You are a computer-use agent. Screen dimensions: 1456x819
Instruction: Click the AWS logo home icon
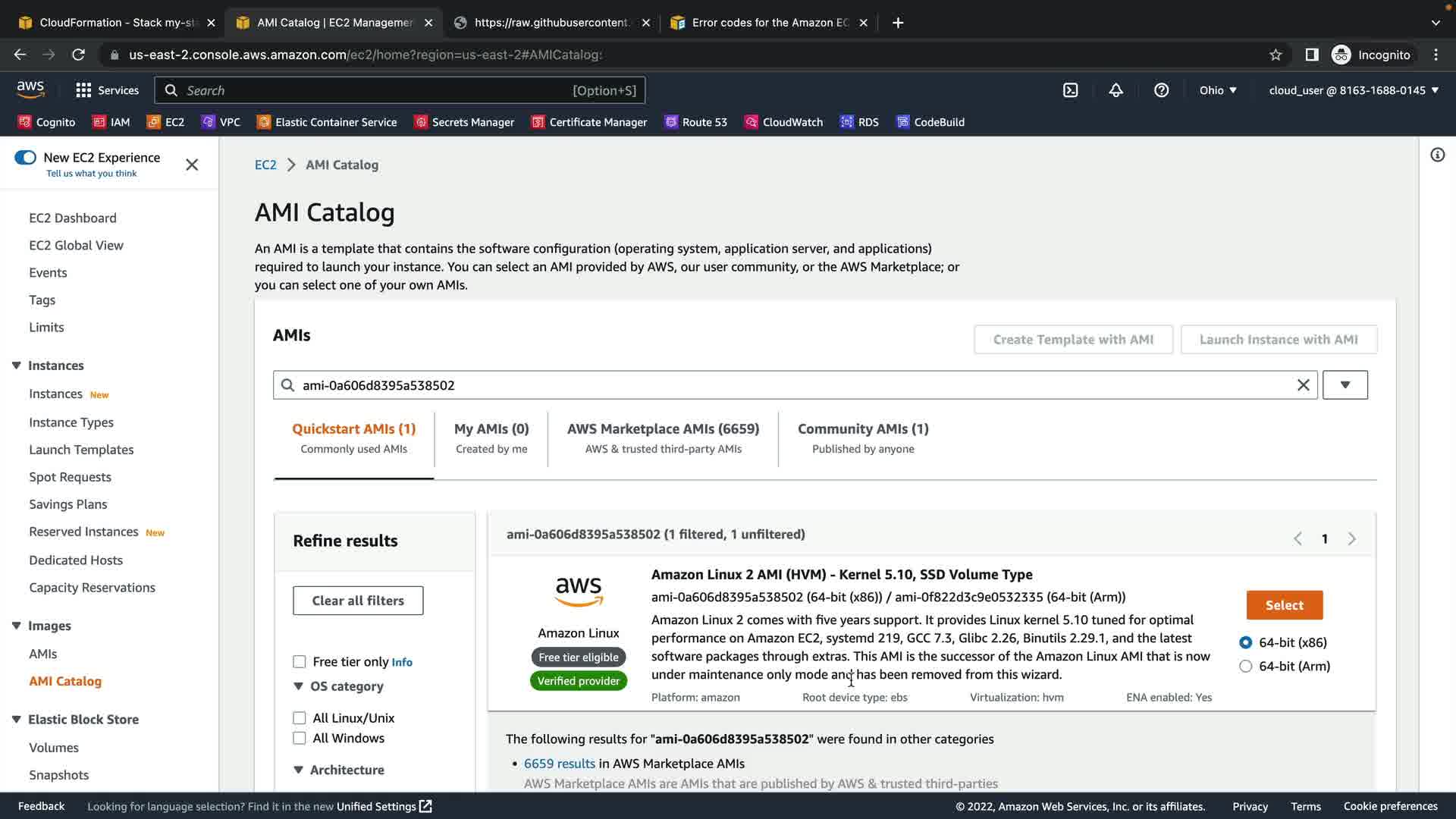point(30,89)
